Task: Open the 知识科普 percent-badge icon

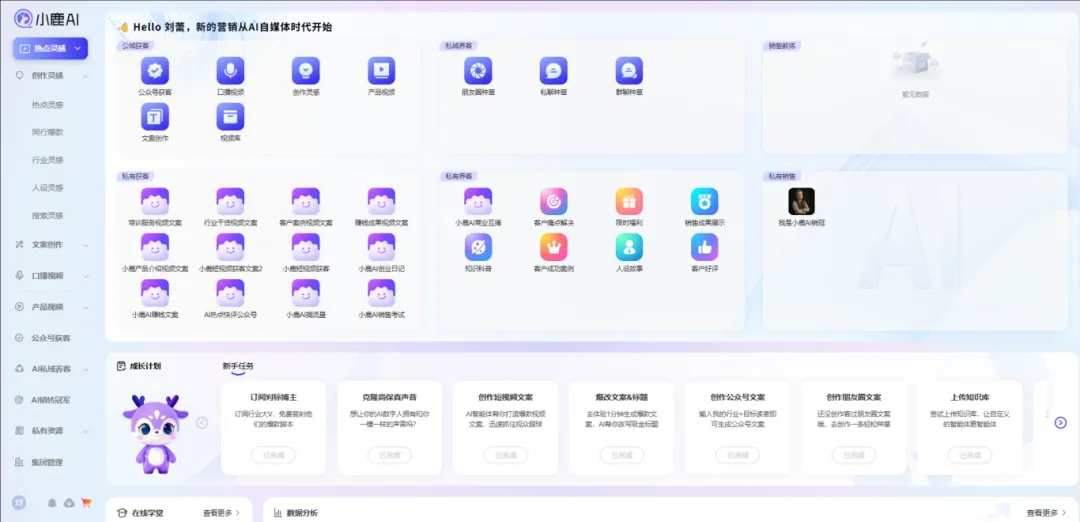Action: point(478,247)
